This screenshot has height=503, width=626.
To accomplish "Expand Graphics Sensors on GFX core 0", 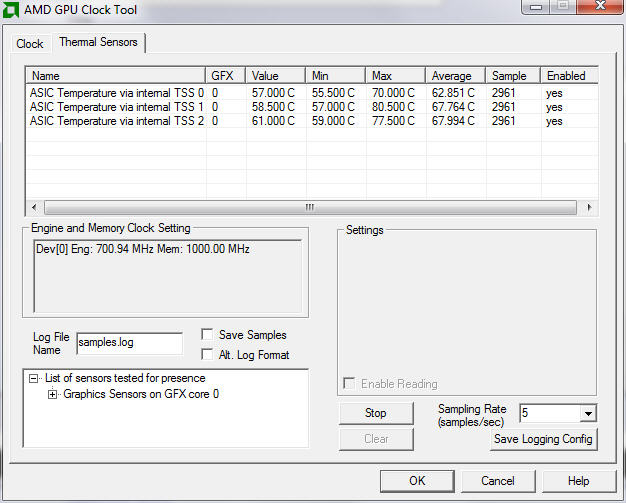I will (52, 394).
